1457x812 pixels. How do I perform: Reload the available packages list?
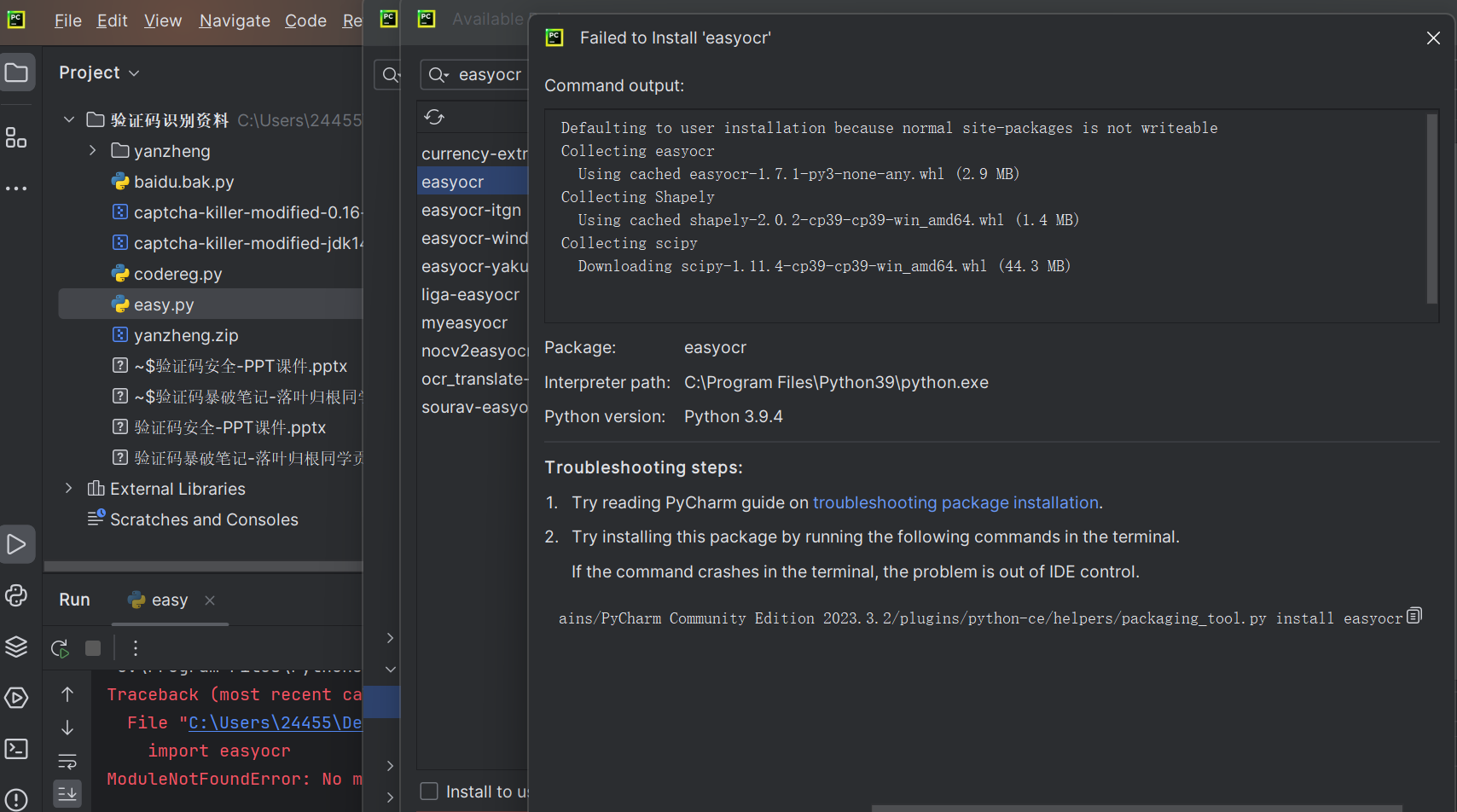[434, 117]
